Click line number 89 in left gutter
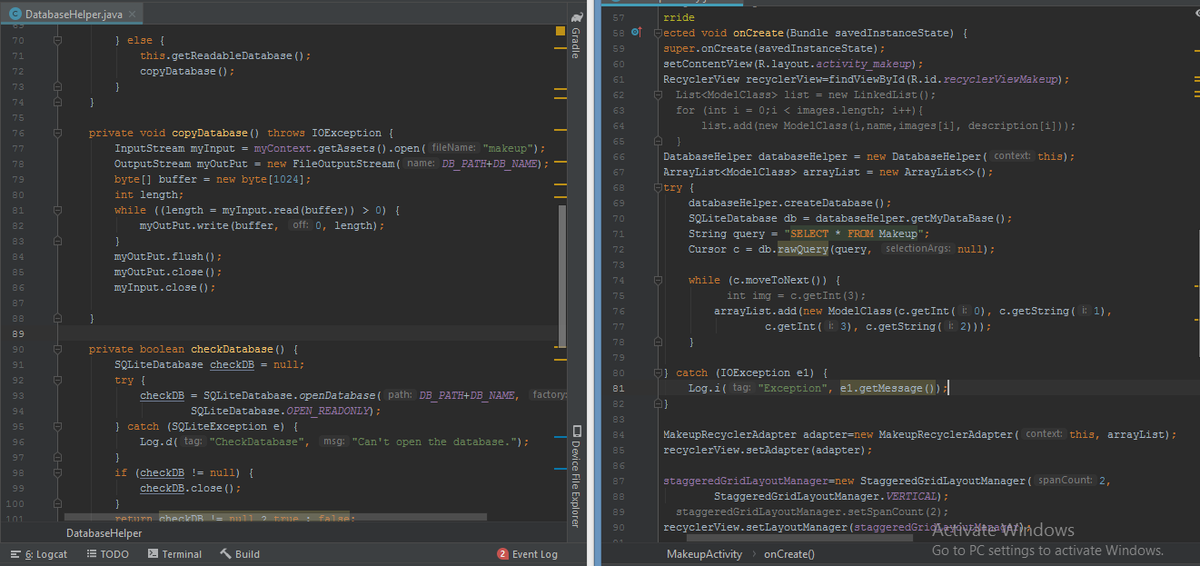The image size is (1200, 566). (x=19, y=333)
